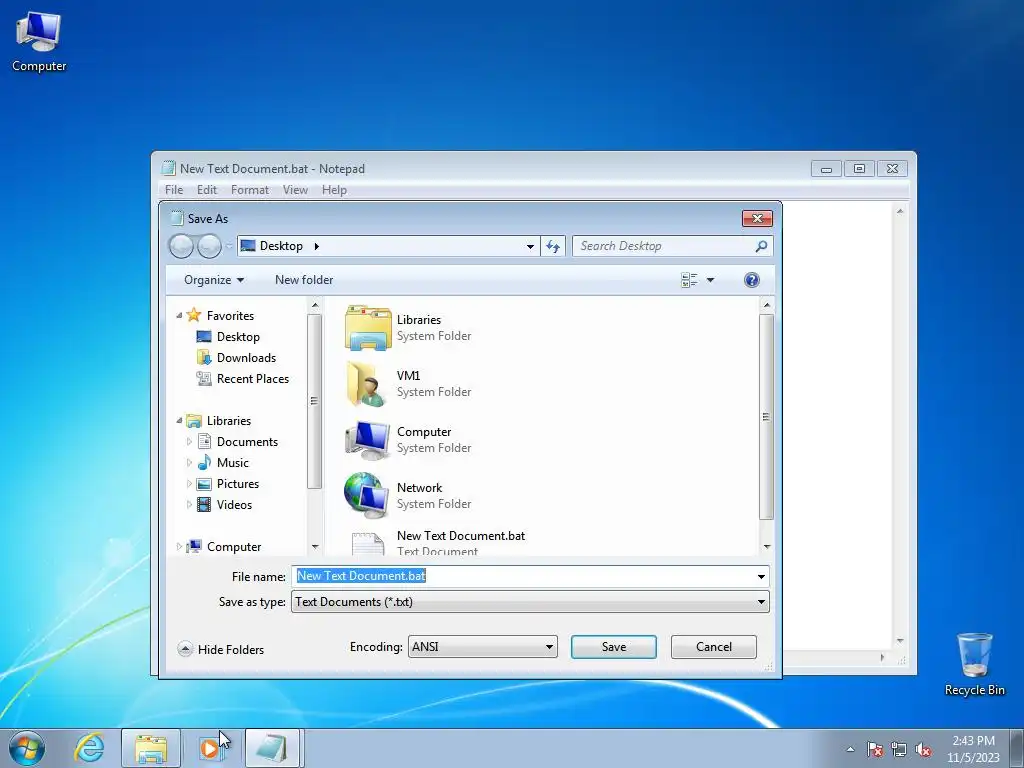Click the network tray icon
This screenshot has width=1024, height=768.
pyautogui.click(x=899, y=750)
